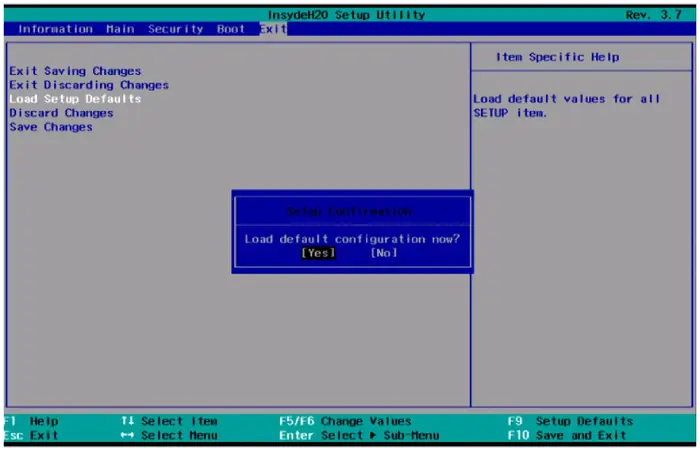This screenshot has height=450, width=700.
Task: Click the Esc Exit hint
Action: (x=31, y=435)
